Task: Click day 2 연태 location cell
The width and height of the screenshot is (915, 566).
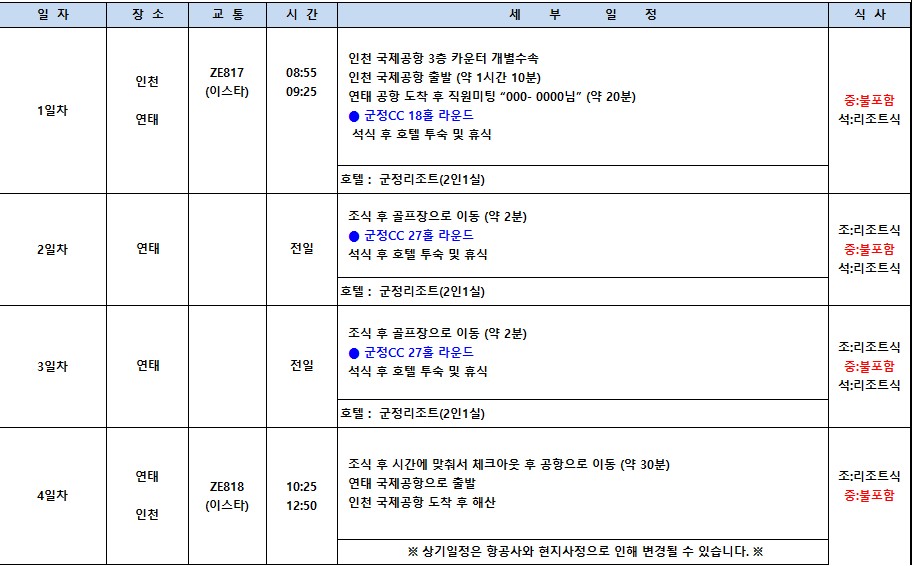Action: click(x=148, y=249)
